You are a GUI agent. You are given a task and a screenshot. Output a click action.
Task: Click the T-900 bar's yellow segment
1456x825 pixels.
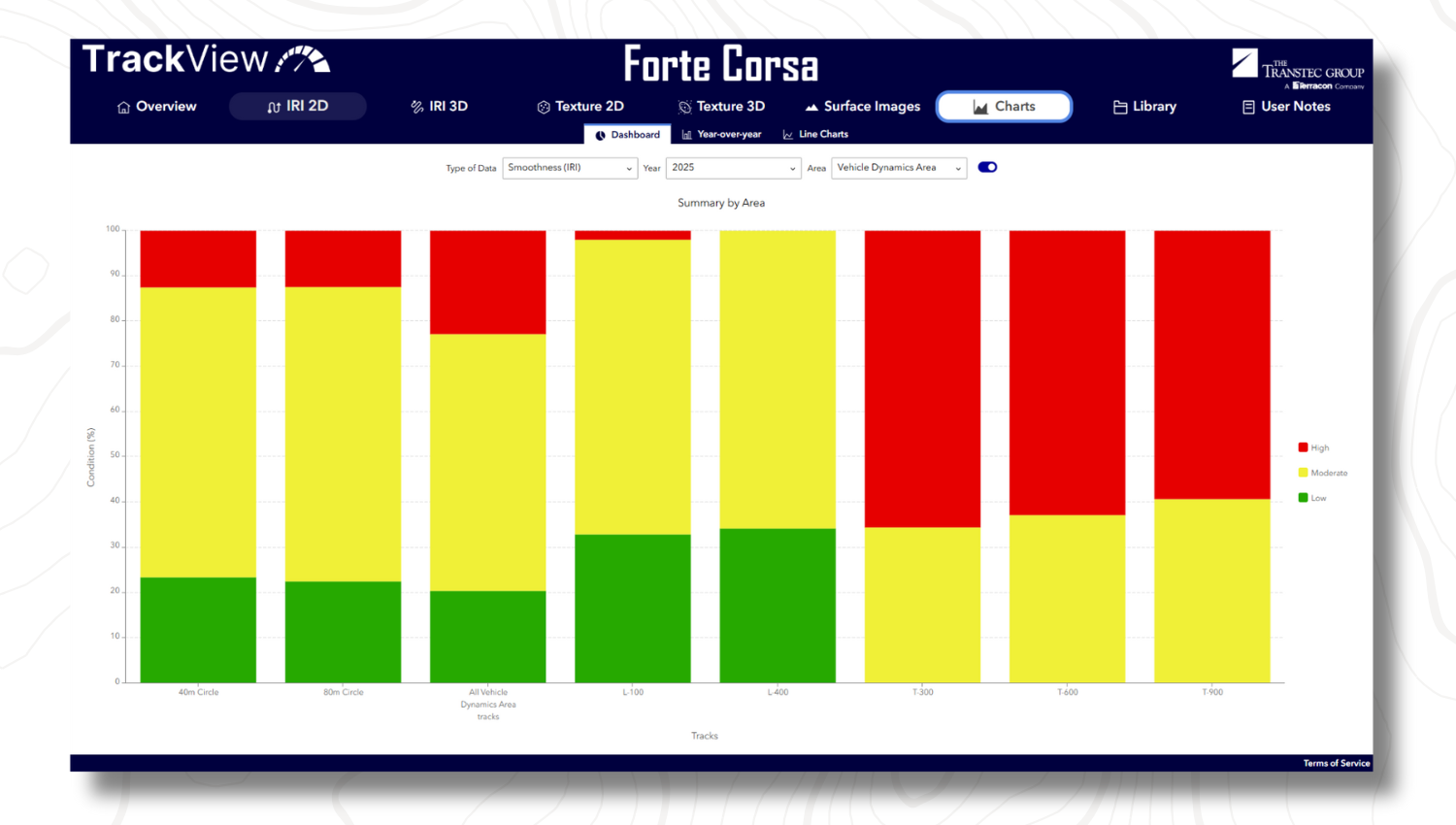coord(1212,590)
